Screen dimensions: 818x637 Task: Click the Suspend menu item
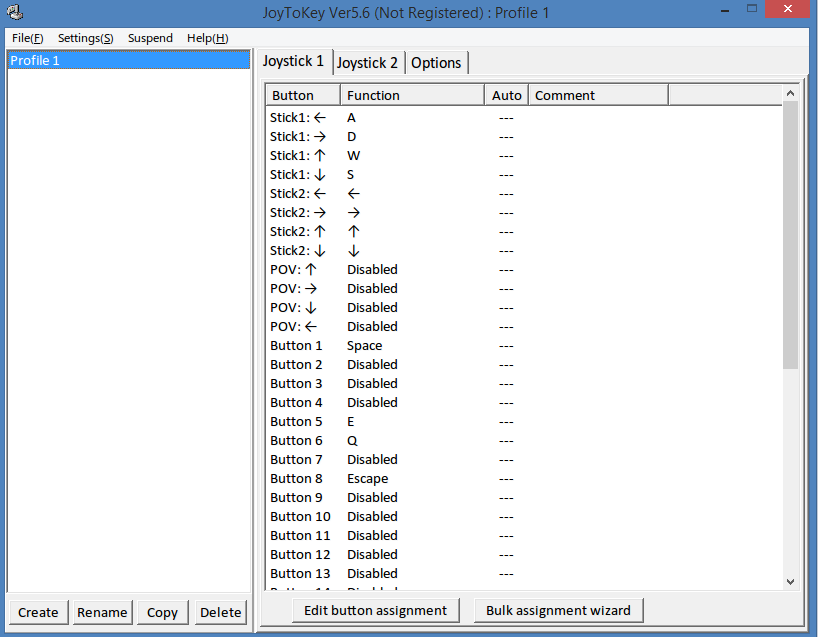point(150,38)
